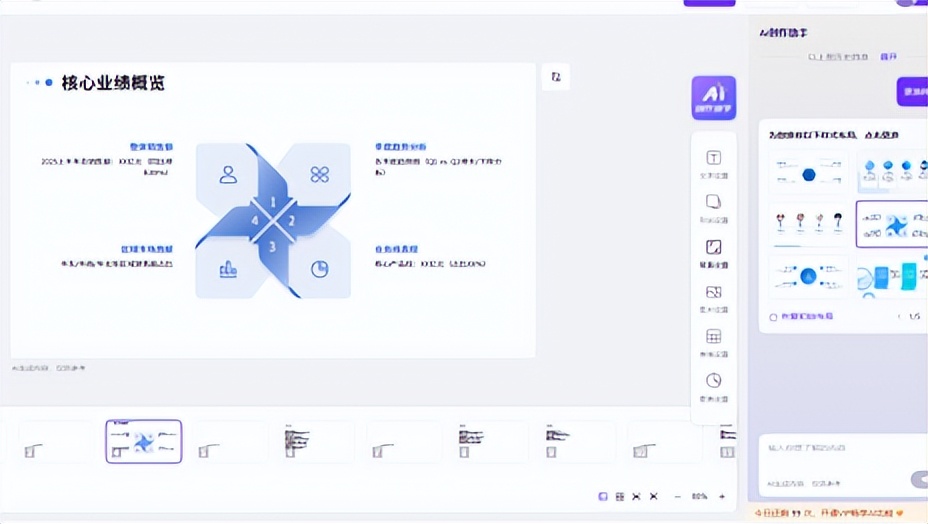Choose the four map-pins layout thumbnail
928x524 pixels.
click(808, 224)
